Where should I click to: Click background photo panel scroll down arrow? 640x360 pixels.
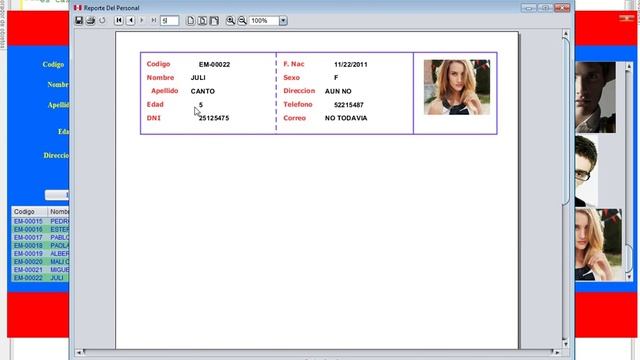[x=629, y=277]
